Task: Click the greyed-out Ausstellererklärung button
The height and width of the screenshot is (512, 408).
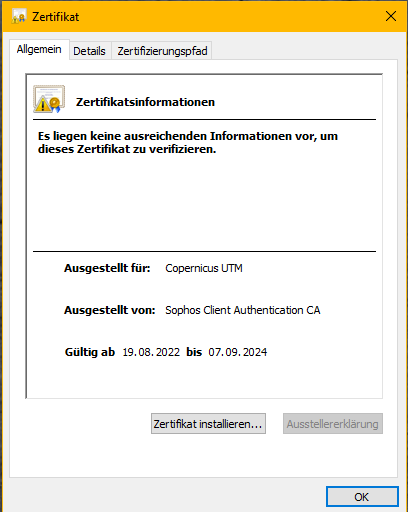Action: (333, 424)
